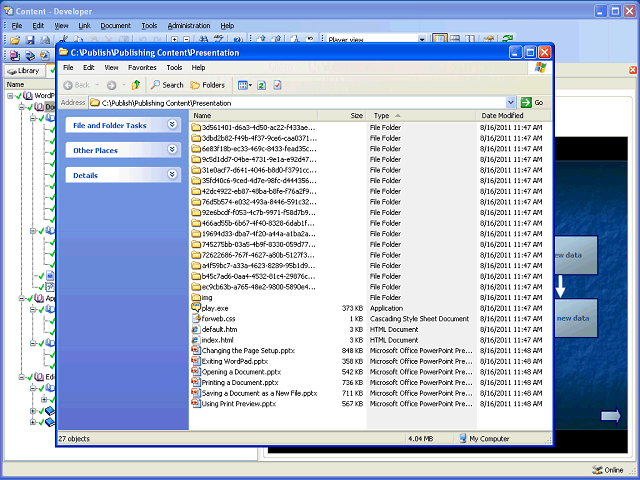This screenshot has width=640, height=480.
Task: Click the Exiting WordPad.pptx PowerPoint icon
Action: pos(196,361)
